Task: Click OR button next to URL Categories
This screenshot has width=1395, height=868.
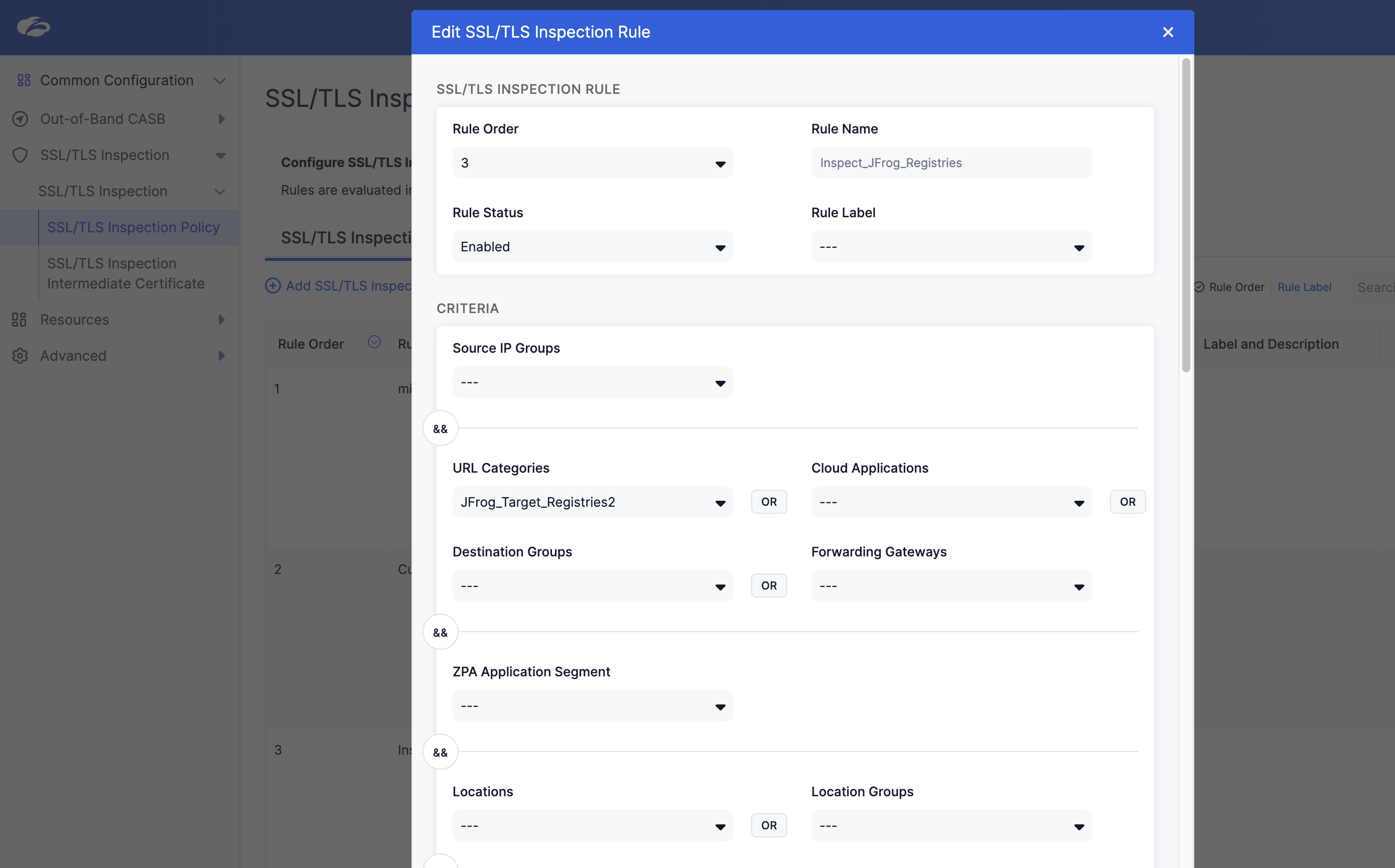Action: 769,502
